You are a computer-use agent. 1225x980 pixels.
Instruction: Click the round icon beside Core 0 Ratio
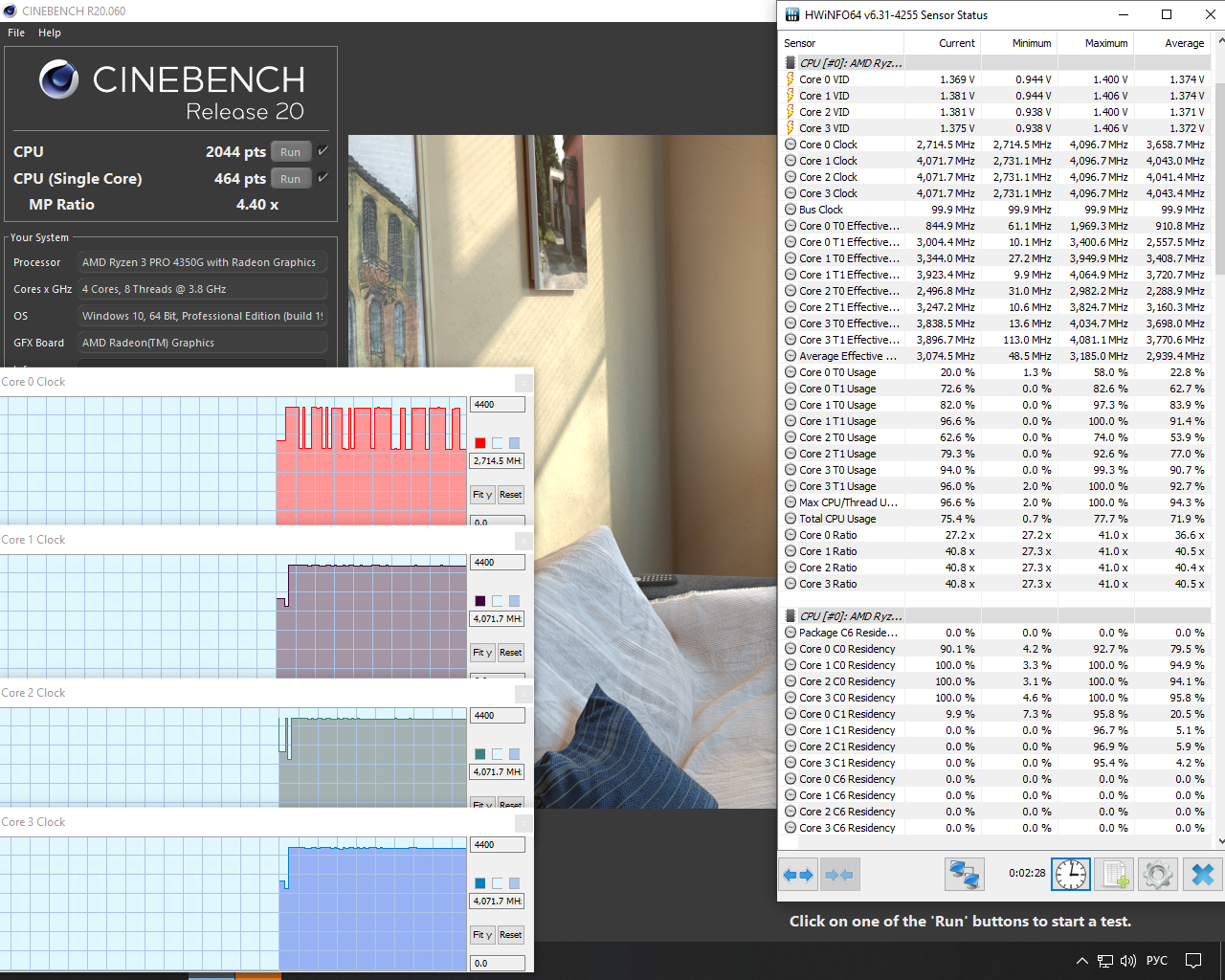click(791, 535)
